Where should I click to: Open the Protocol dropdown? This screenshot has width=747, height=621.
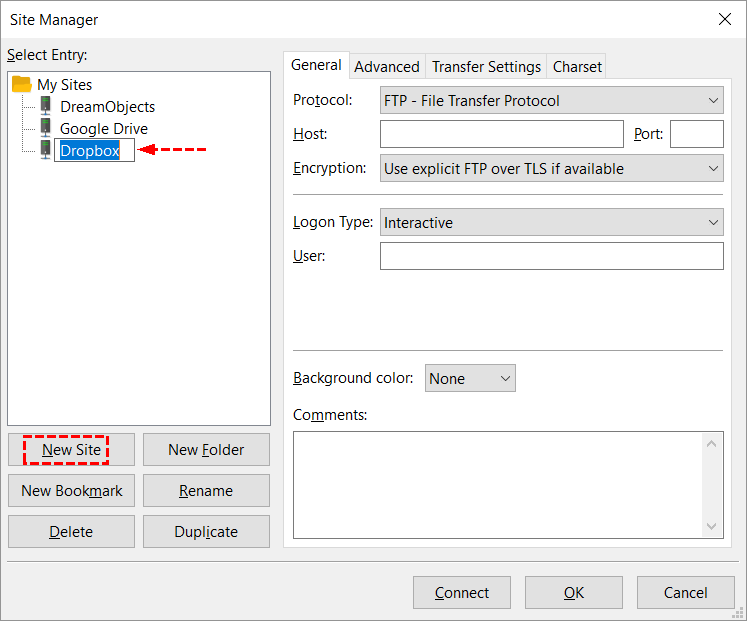(552, 100)
